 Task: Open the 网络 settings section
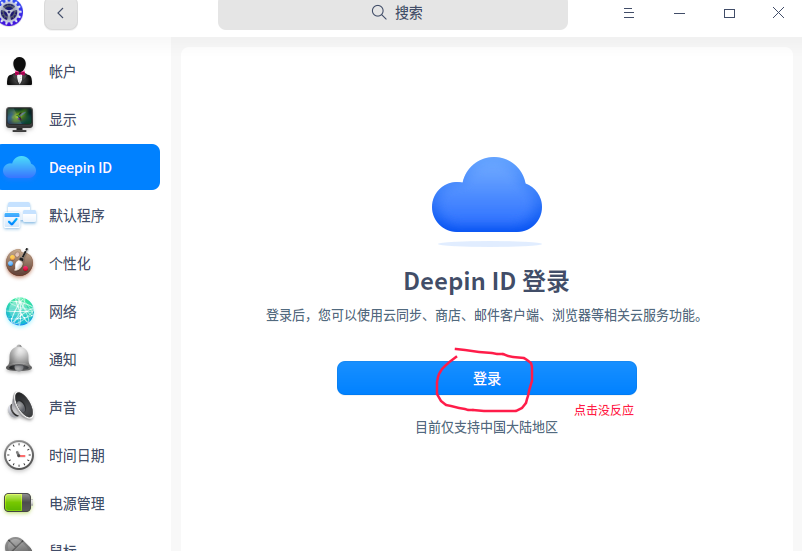click(62, 312)
